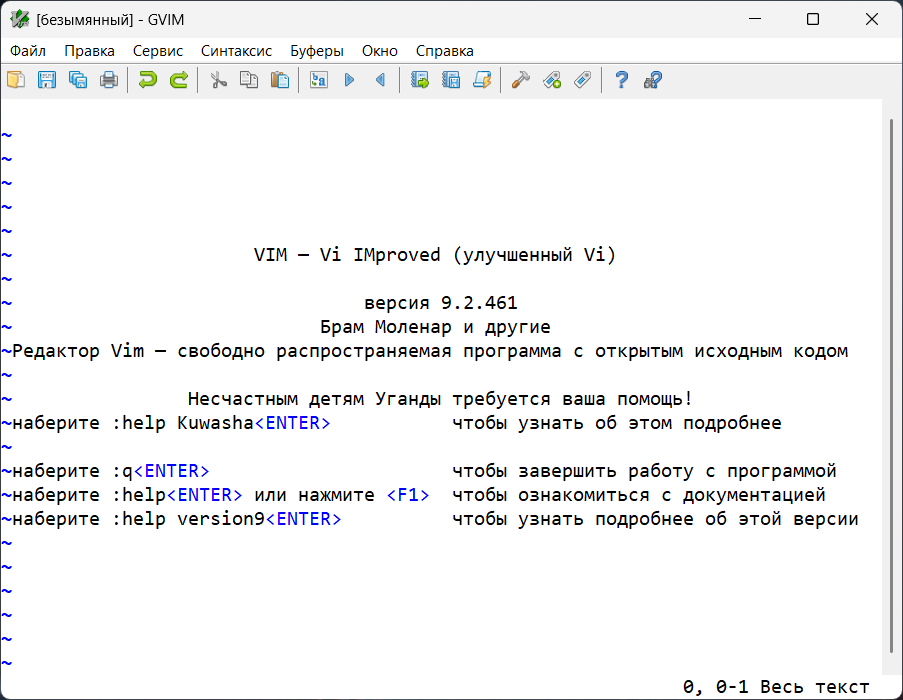Undo the last change with the green arrow

(148, 79)
